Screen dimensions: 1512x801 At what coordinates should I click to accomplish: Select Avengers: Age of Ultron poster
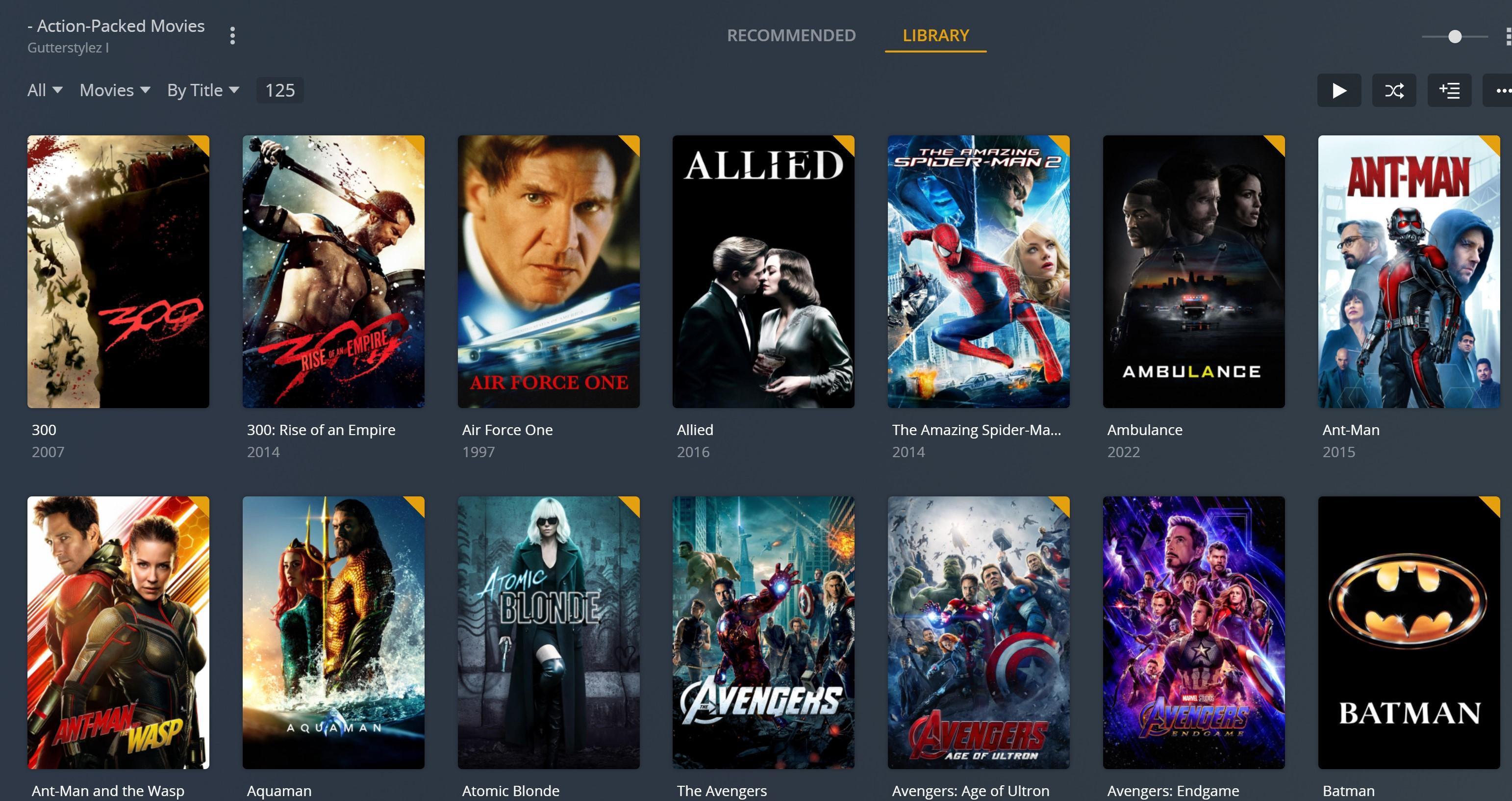coord(979,633)
